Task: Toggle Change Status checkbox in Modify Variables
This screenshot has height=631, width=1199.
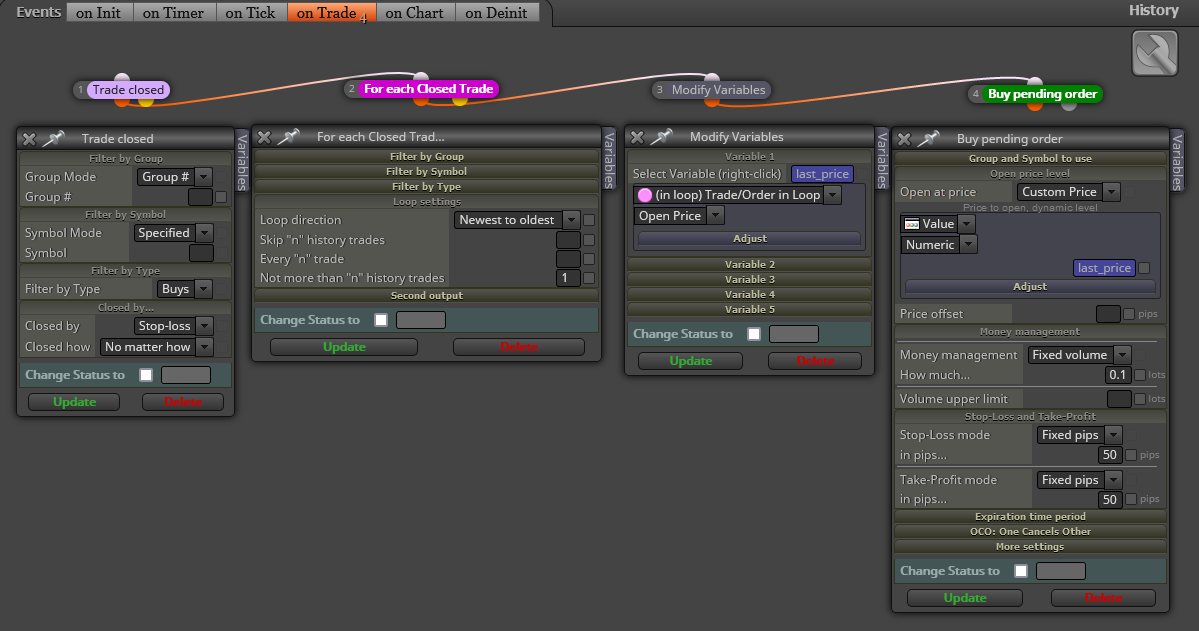Action: pos(754,333)
